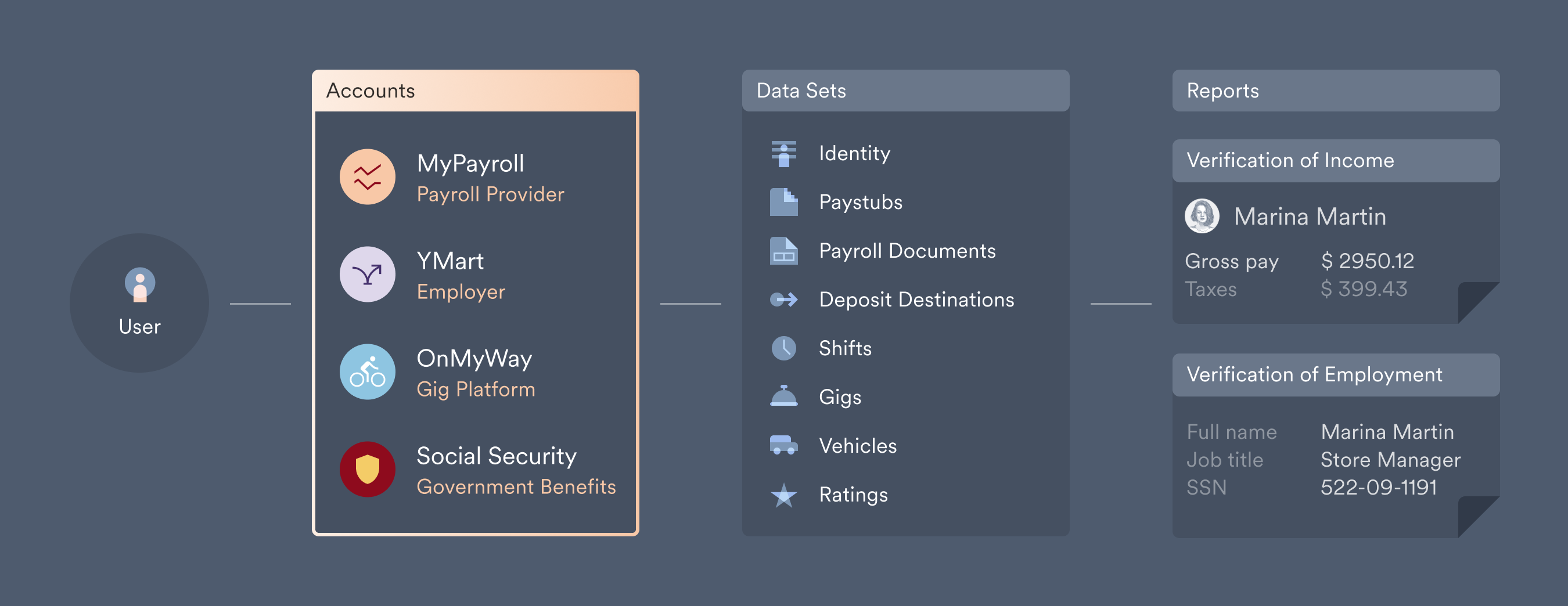The height and width of the screenshot is (606, 1568).
Task: Click the Government Benefits subtitle
Action: [517, 487]
